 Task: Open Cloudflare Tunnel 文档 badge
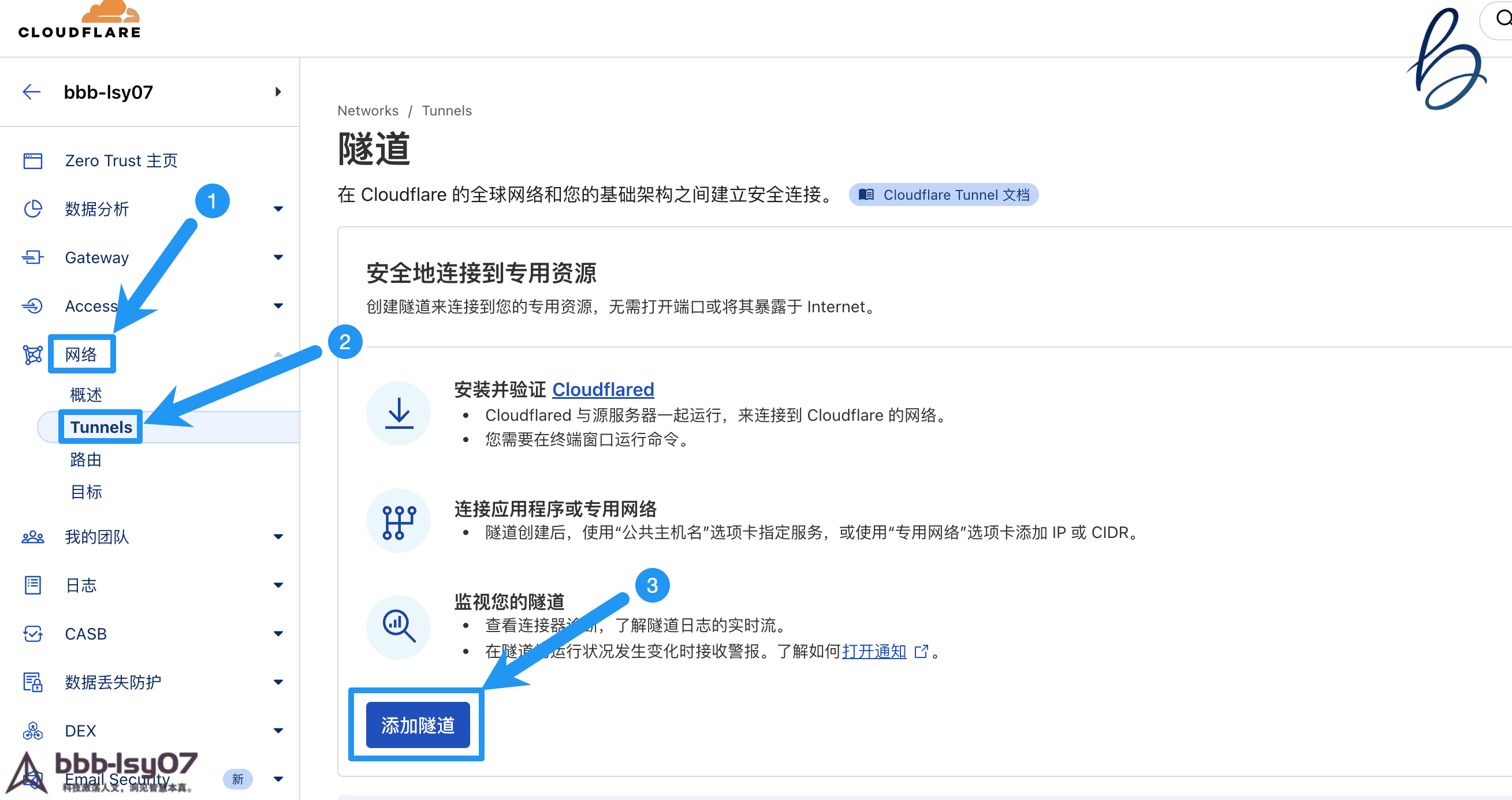(944, 195)
